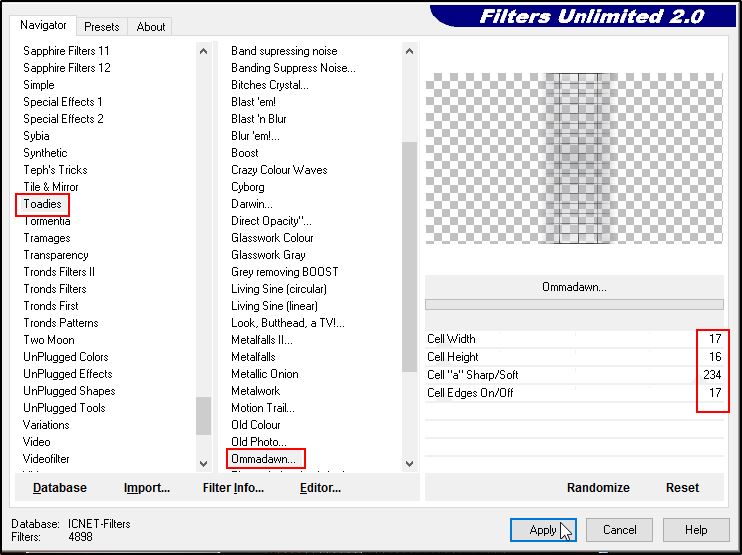742x555 pixels.
Task: Click the Import... button
Action: pyautogui.click(x=147, y=488)
